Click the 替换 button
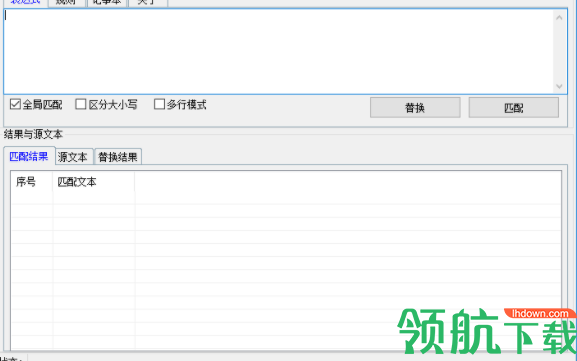The height and width of the screenshot is (361, 577). tap(415, 108)
